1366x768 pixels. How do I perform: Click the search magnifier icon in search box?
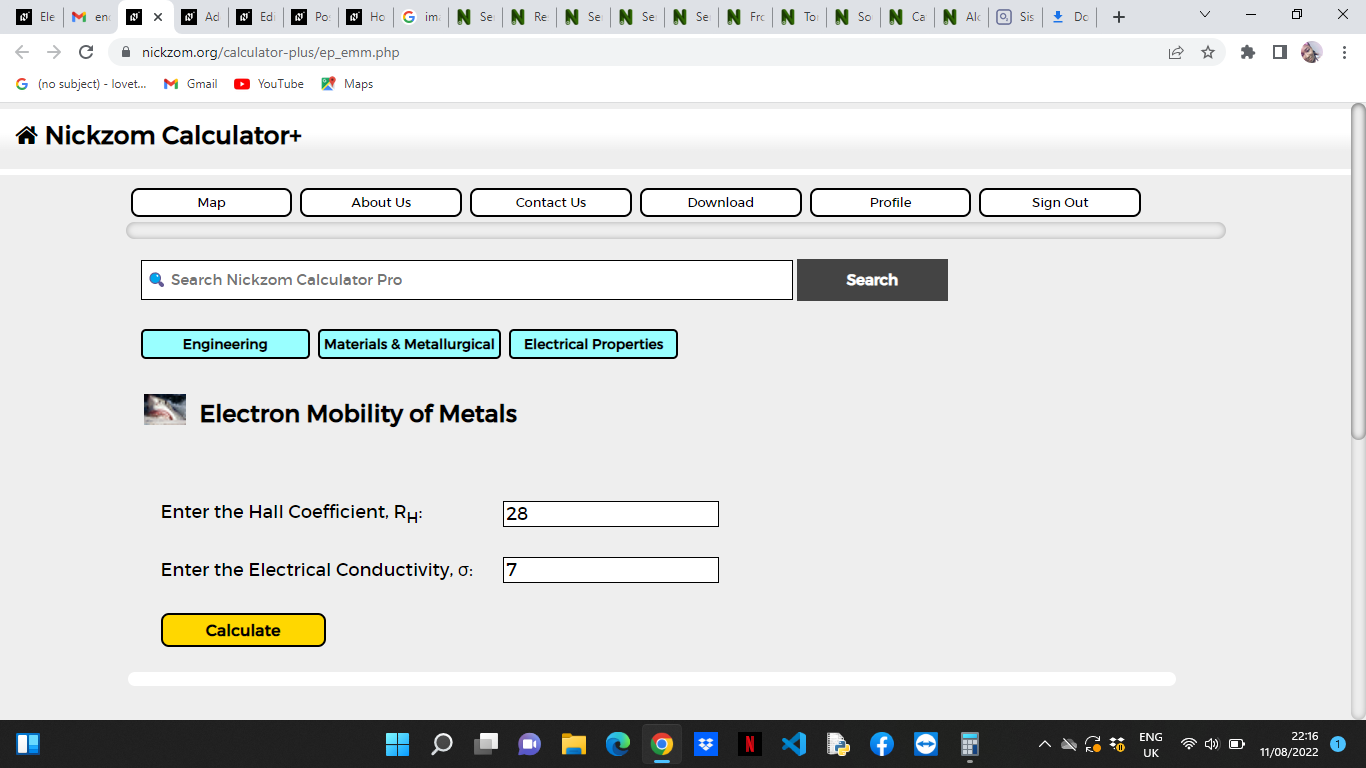click(x=156, y=280)
